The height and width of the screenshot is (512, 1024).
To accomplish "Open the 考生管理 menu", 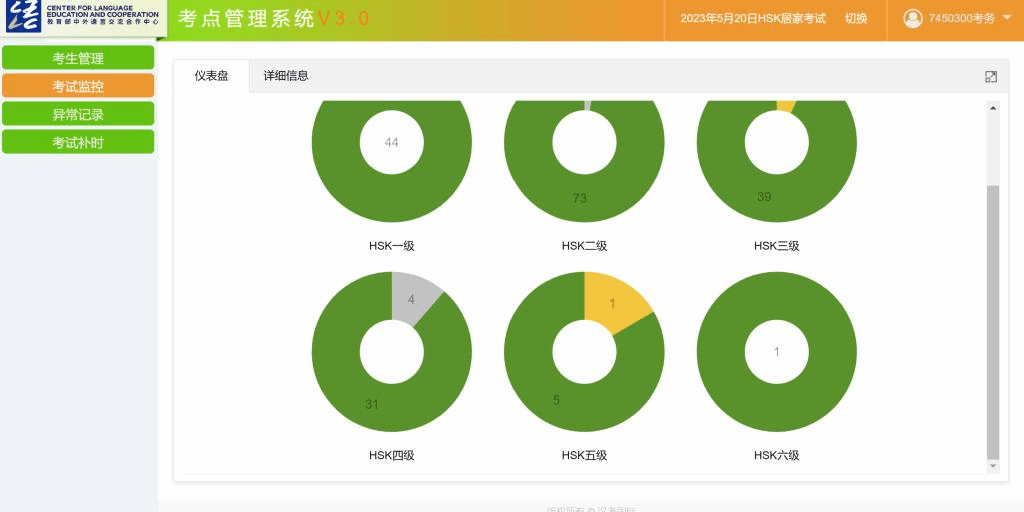I will click(x=78, y=58).
